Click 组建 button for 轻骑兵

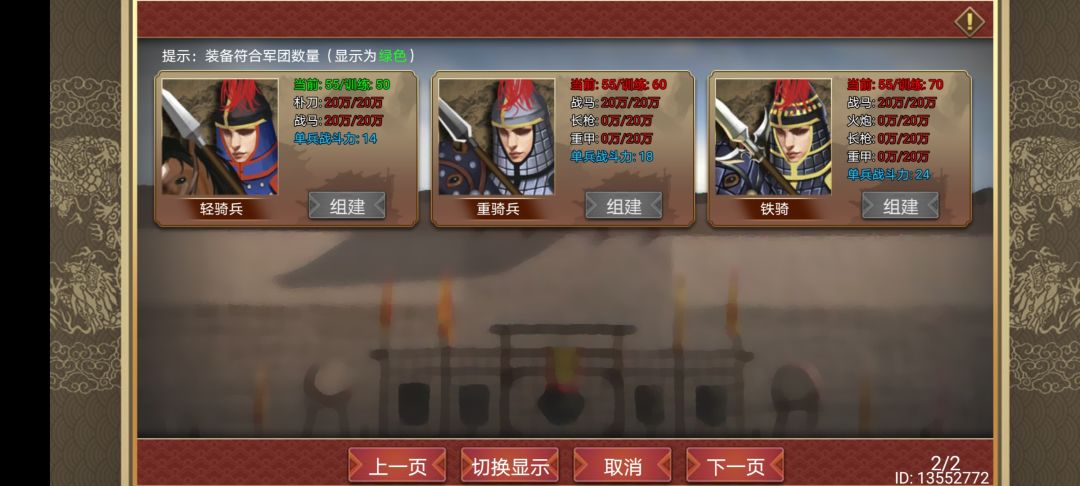(x=347, y=206)
